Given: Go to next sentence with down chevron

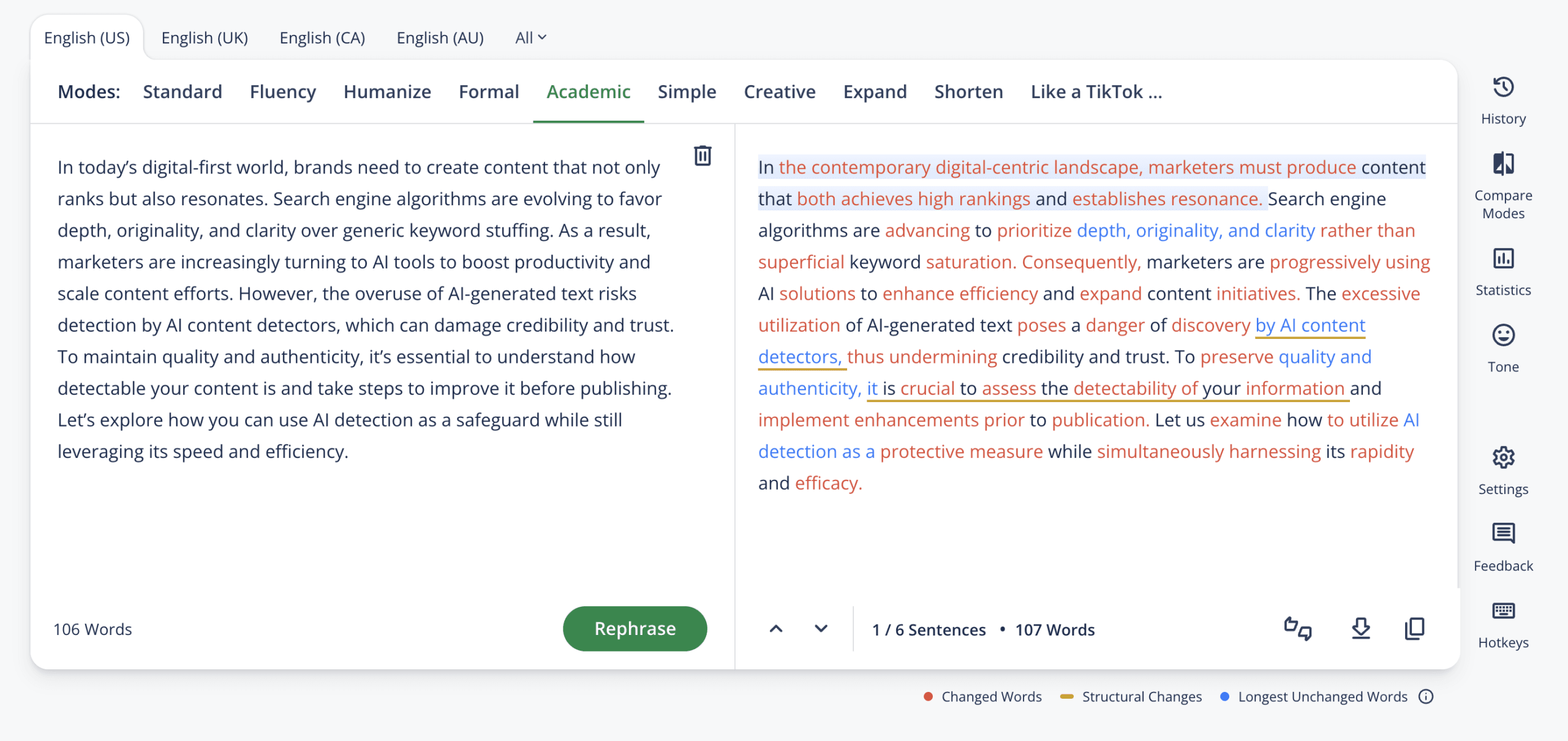Looking at the screenshot, I should coord(821,629).
